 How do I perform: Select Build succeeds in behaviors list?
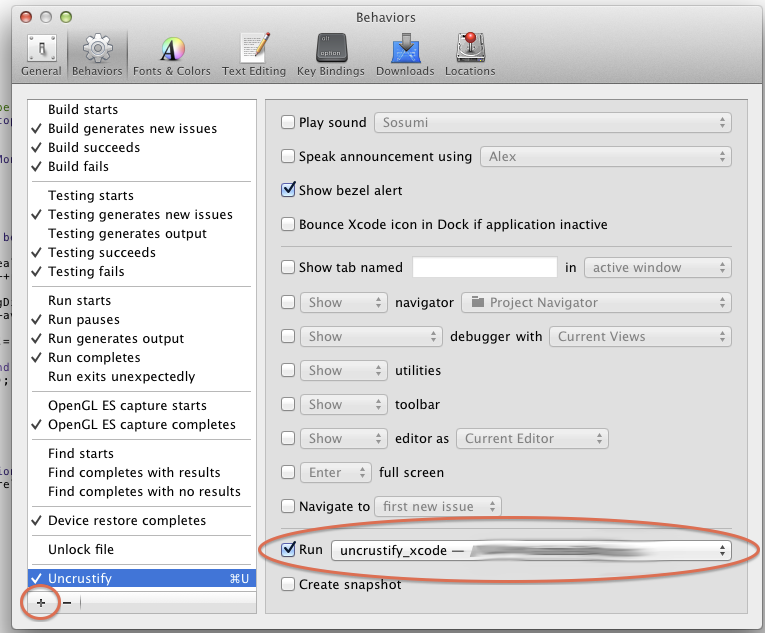click(x=94, y=147)
